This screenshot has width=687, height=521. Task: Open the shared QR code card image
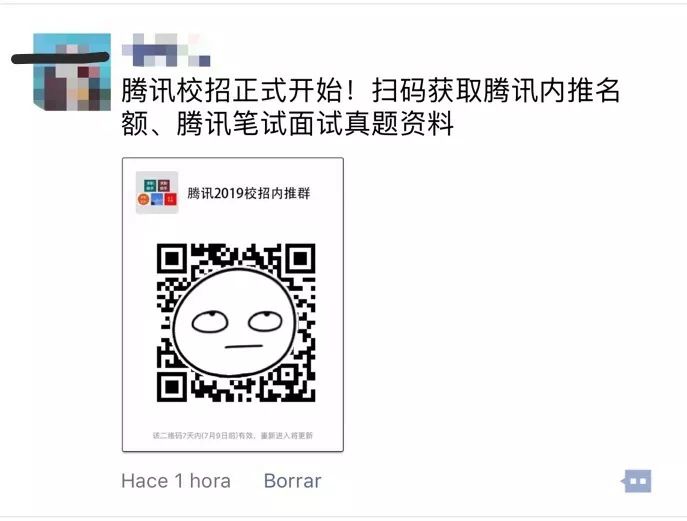(x=233, y=305)
